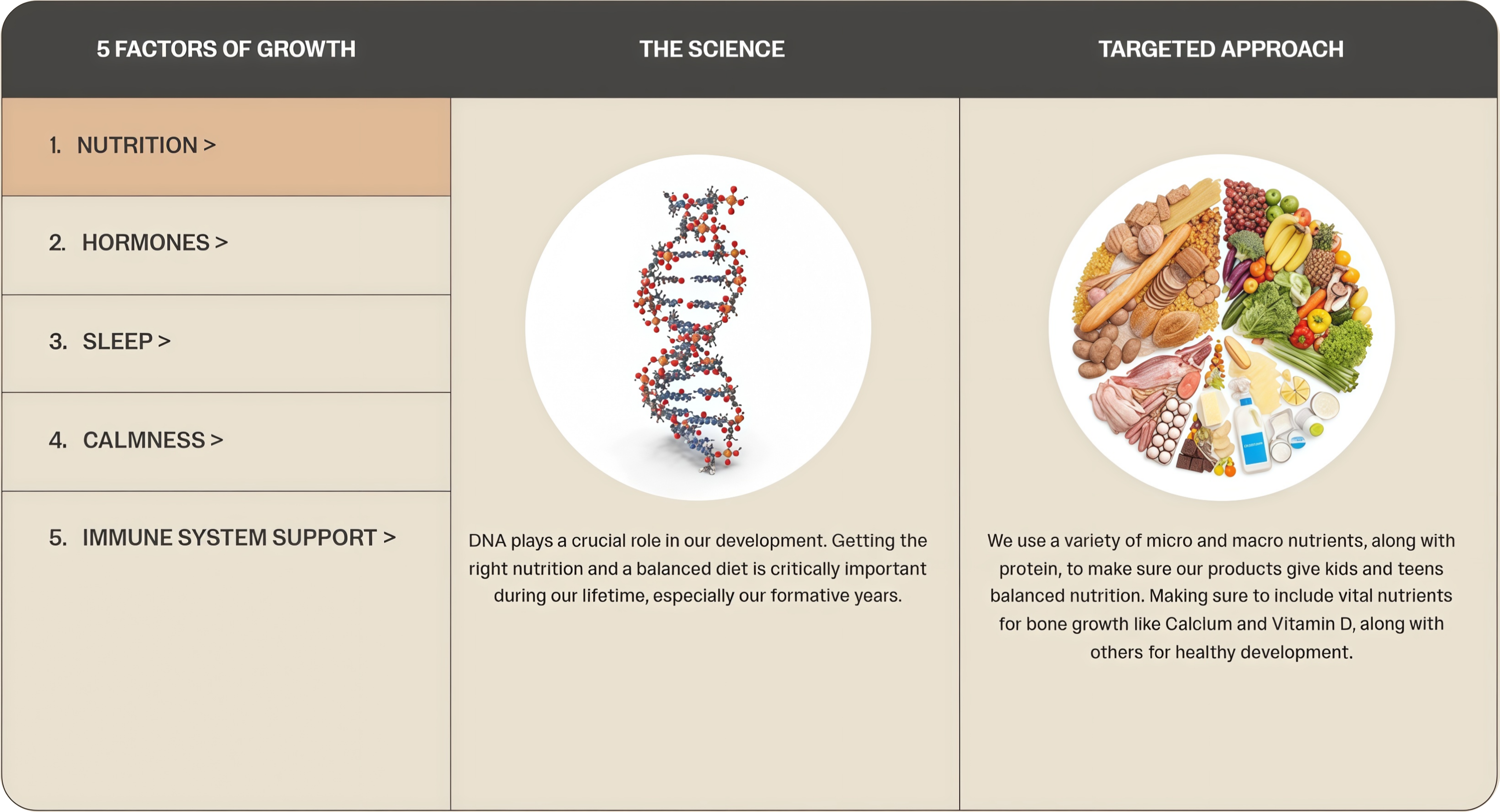Click the food groups plate image
Screen dimensions: 1500x812
click(1221, 327)
